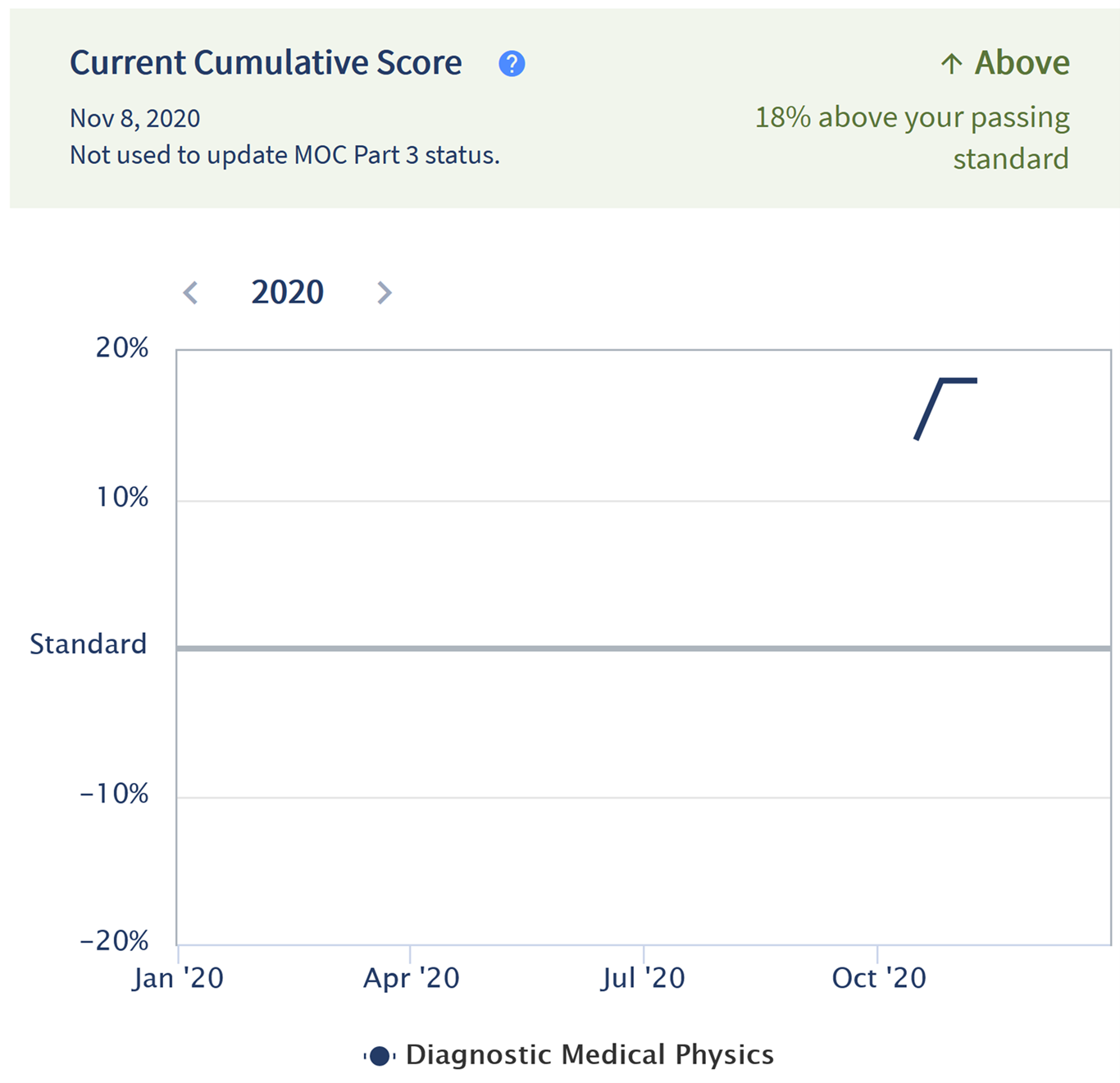Click the green up arrow beside Above
This screenshot has width=1120, height=1083.
tap(951, 63)
